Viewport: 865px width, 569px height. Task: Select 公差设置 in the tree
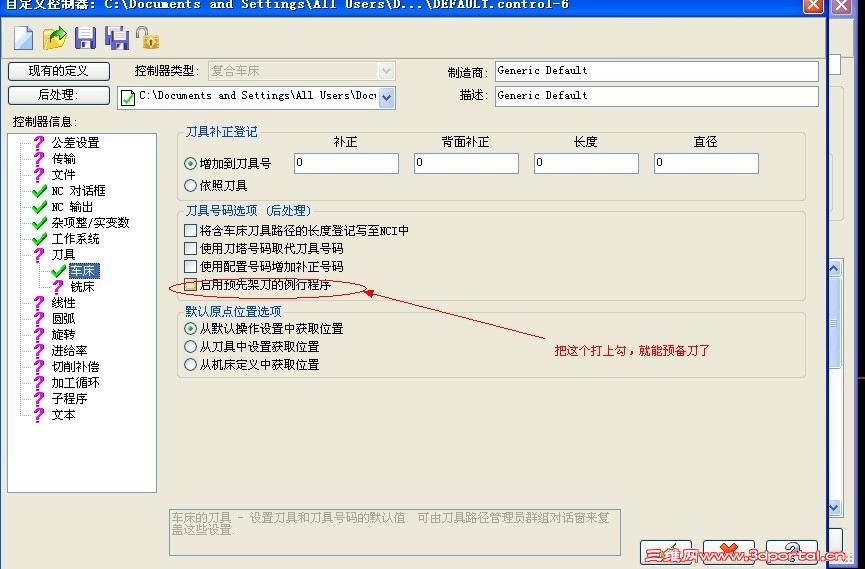tap(75, 143)
